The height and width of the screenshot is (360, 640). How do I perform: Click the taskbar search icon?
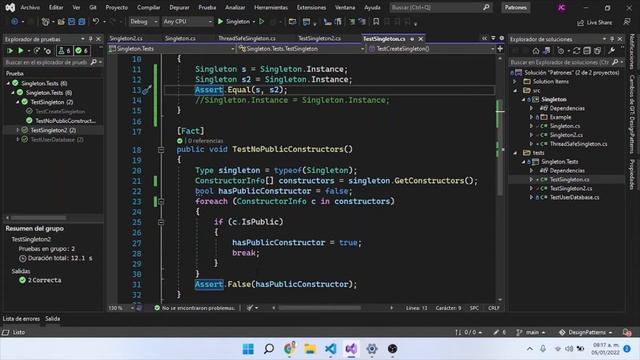tap(269, 349)
